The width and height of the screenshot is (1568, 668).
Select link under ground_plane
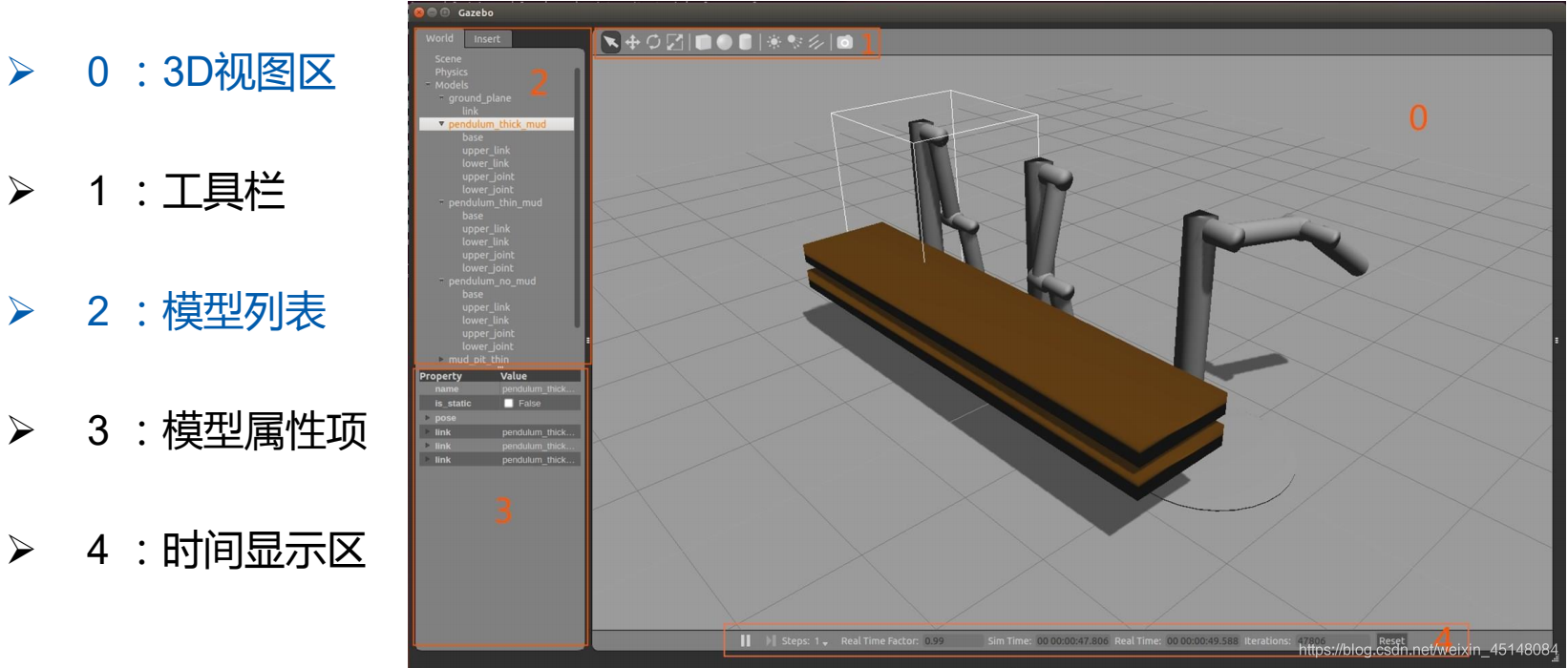[471, 112]
